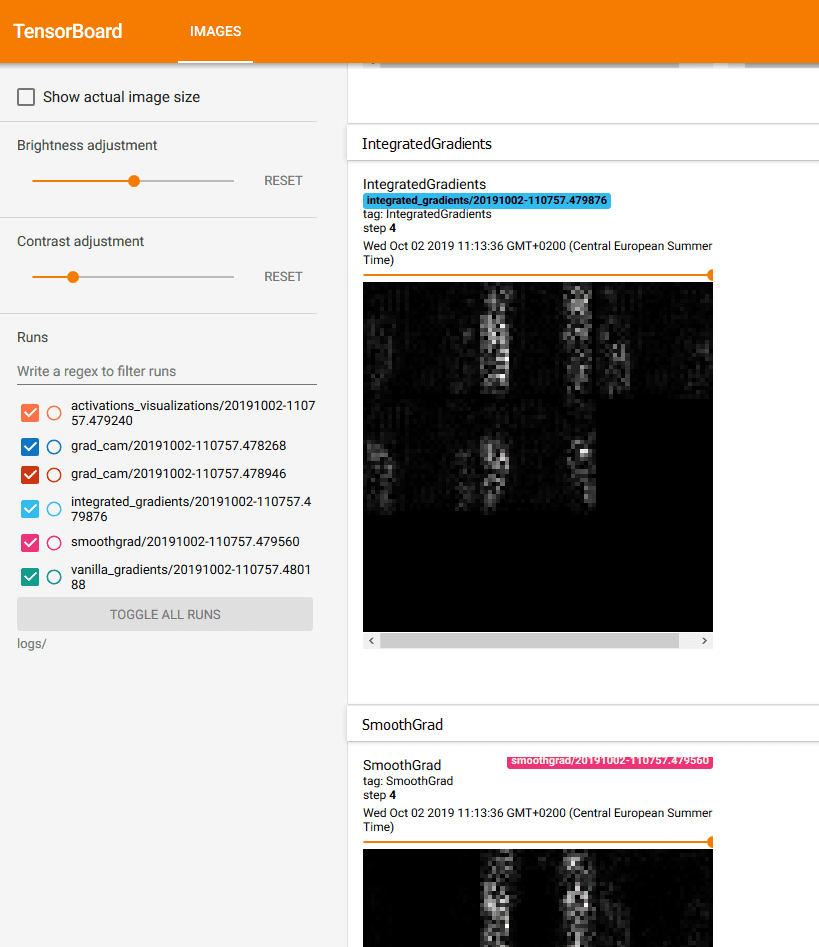819x947 pixels.
Task: Open the Images tab
Action: 215,31
